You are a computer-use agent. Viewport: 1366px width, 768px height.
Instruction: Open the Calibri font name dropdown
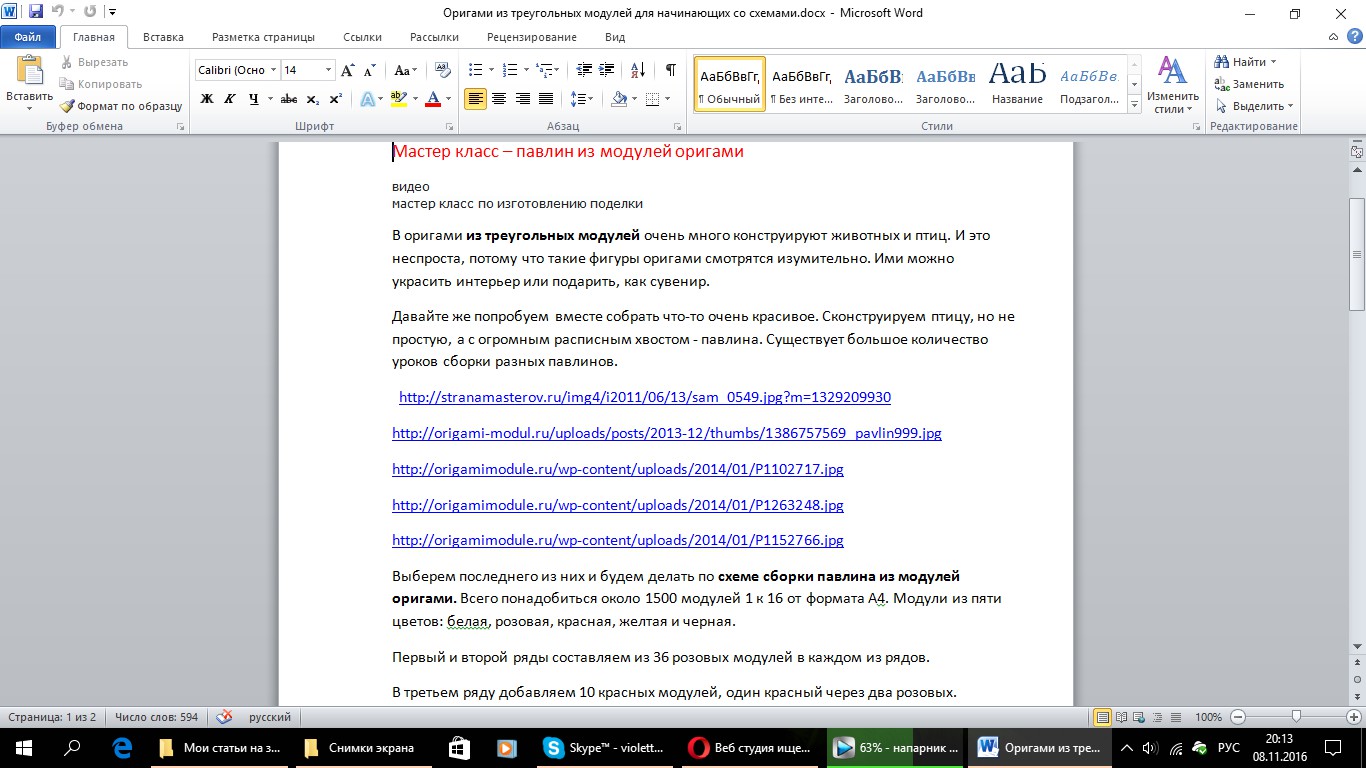point(273,70)
